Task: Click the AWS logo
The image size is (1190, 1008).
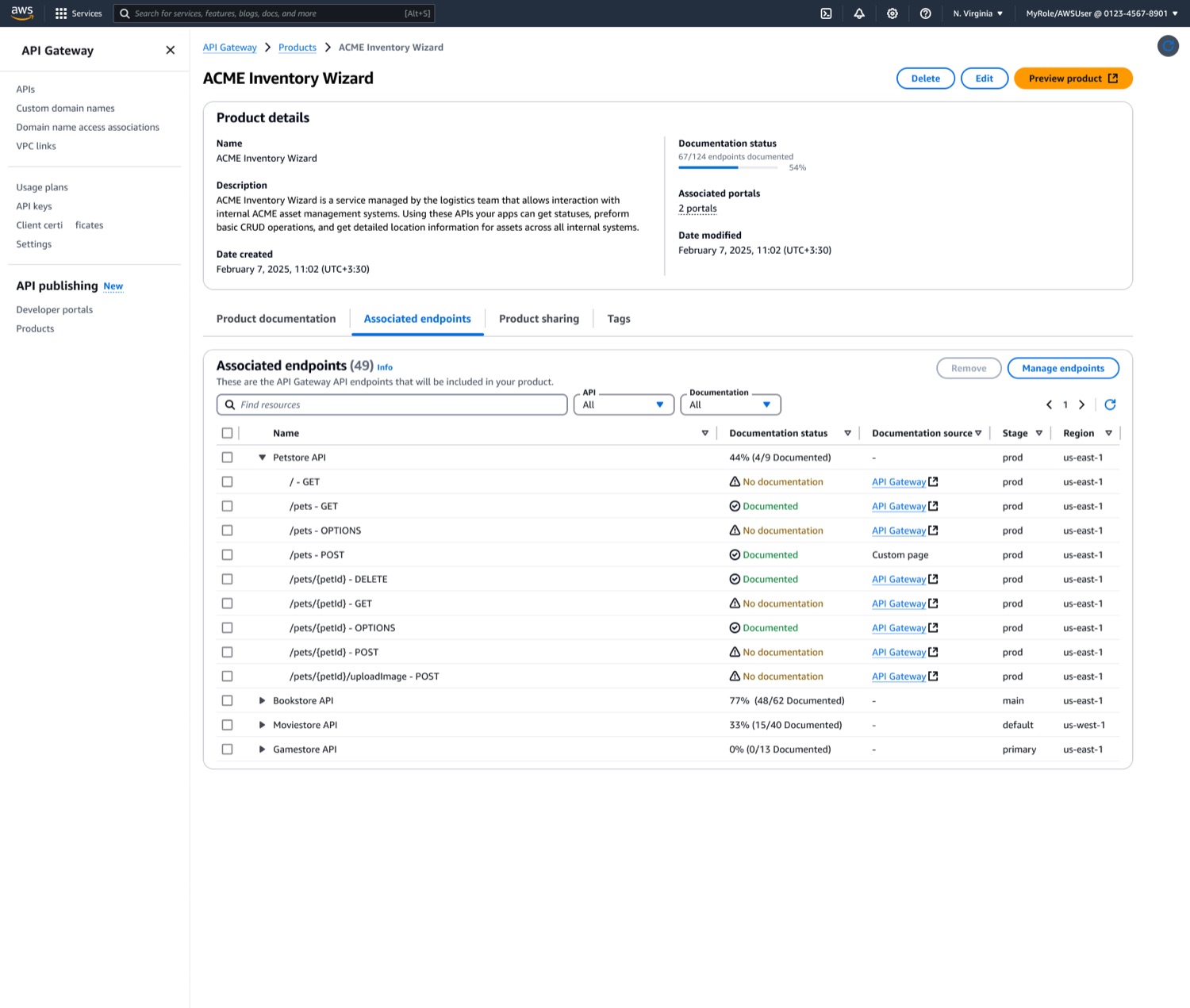Action: tap(22, 13)
